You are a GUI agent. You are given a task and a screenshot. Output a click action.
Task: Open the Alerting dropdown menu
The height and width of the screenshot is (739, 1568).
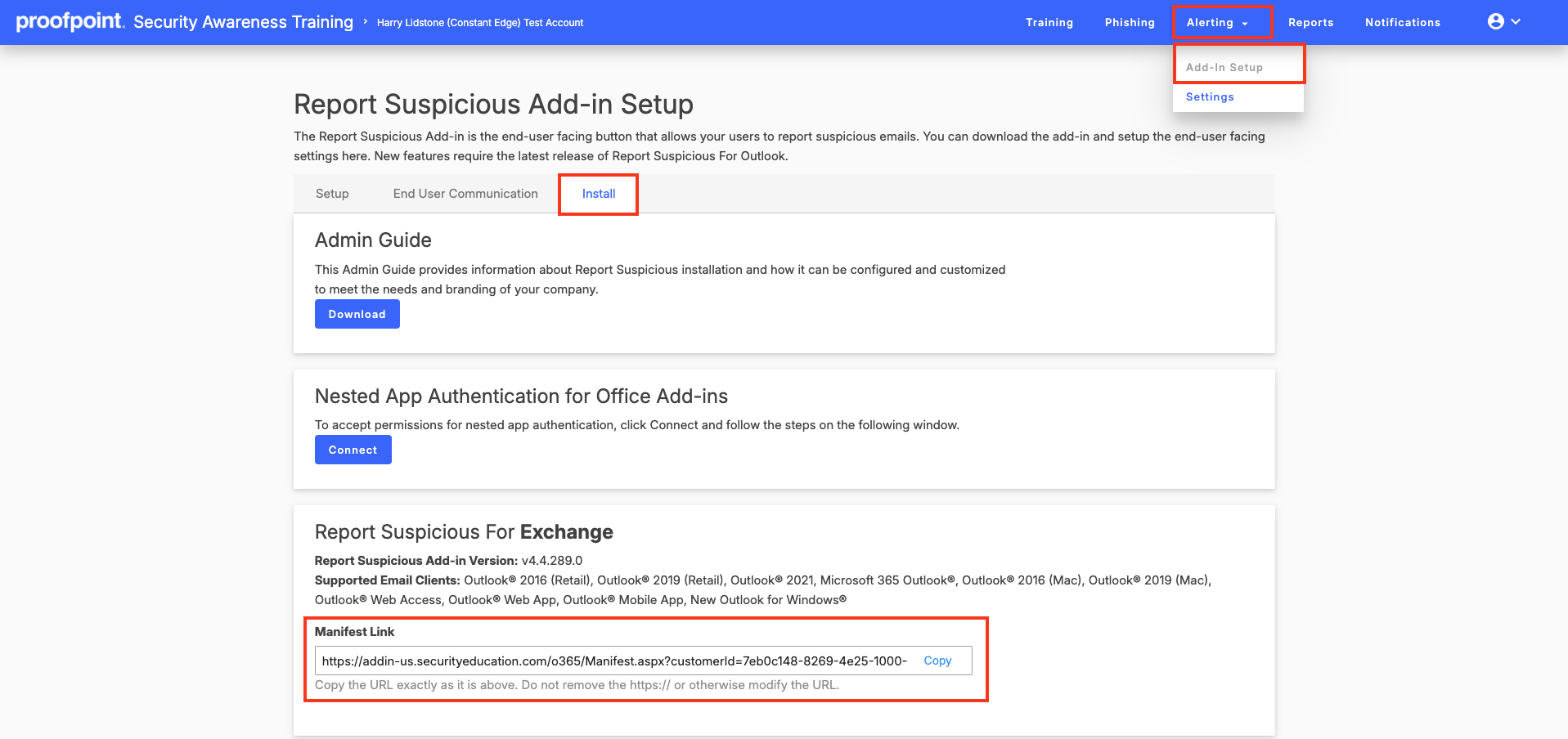tap(1217, 22)
